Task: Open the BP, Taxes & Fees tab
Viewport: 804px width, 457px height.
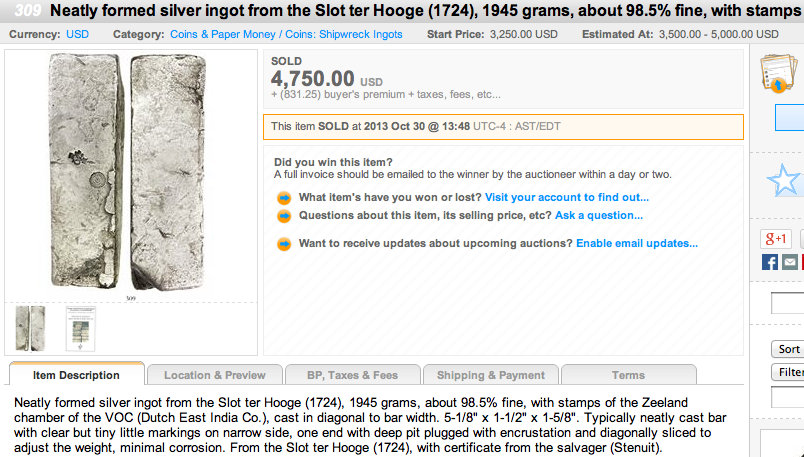Action: point(352,375)
